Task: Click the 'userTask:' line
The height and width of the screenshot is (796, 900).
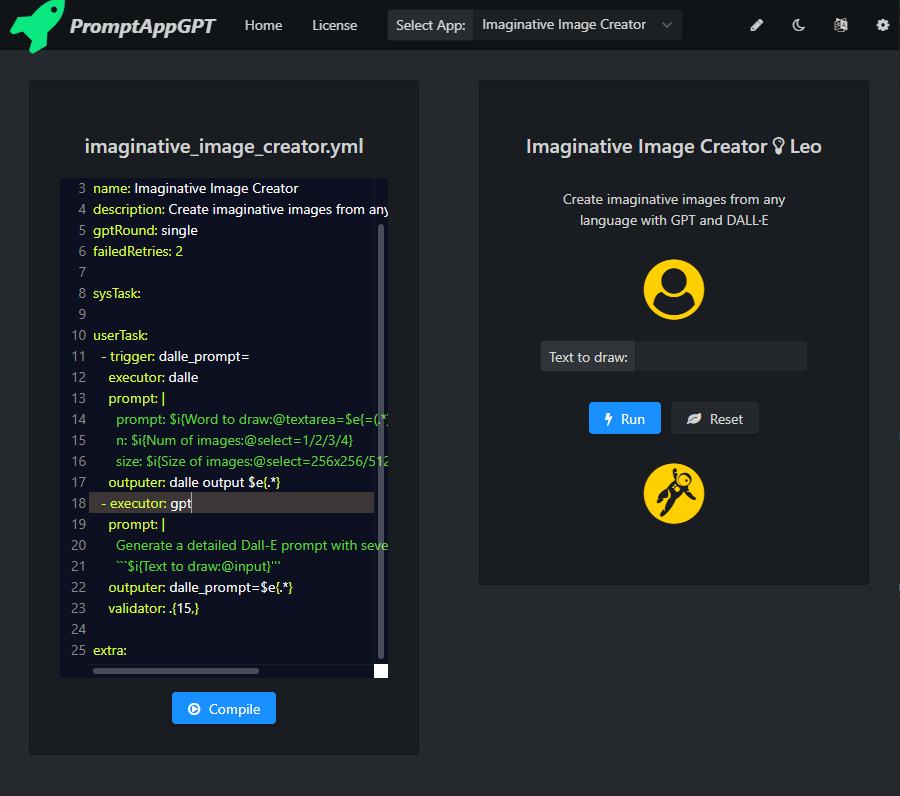Action: (x=121, y=335)
